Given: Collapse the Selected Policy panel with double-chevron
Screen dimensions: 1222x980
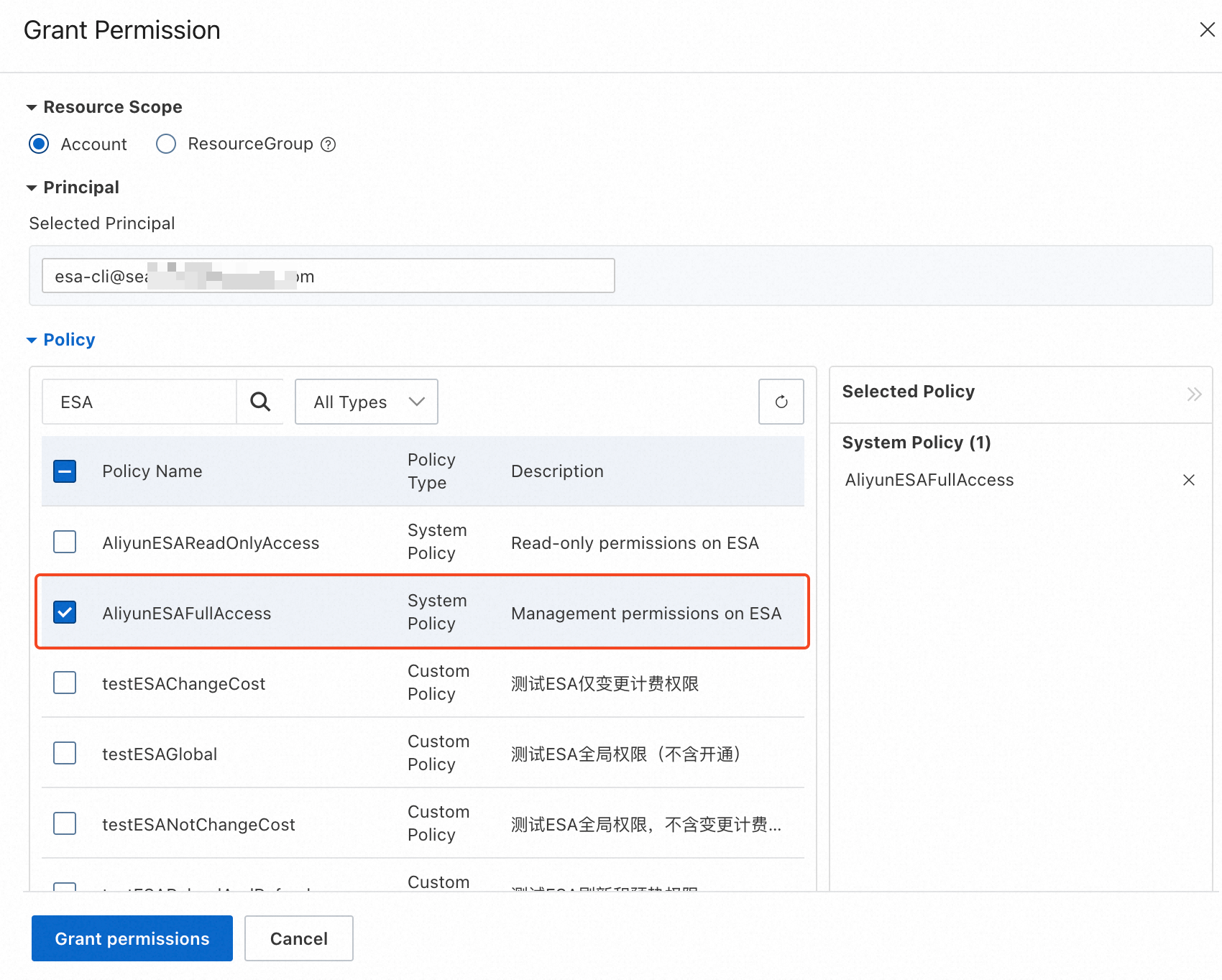Looking at the screenshot, I should 1193,394.
